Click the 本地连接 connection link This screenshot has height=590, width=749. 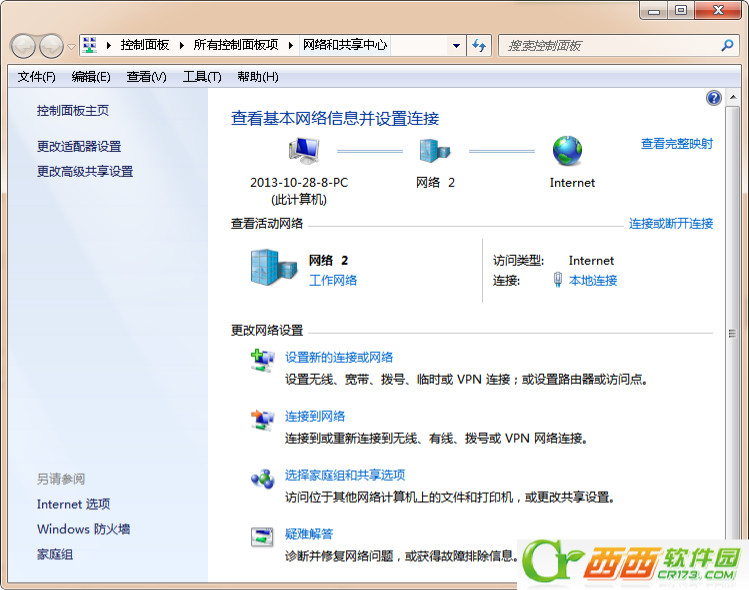point(593,281)
